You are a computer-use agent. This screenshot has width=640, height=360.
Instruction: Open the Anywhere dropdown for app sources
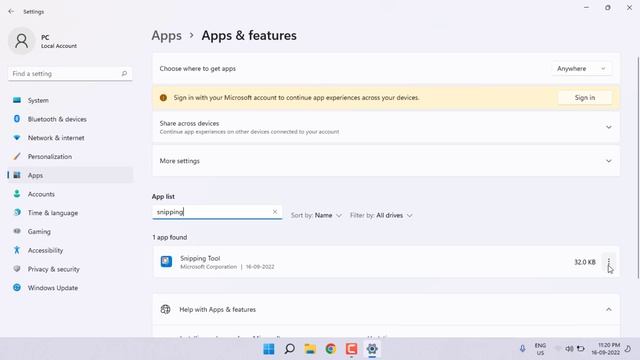click(581, 69)
